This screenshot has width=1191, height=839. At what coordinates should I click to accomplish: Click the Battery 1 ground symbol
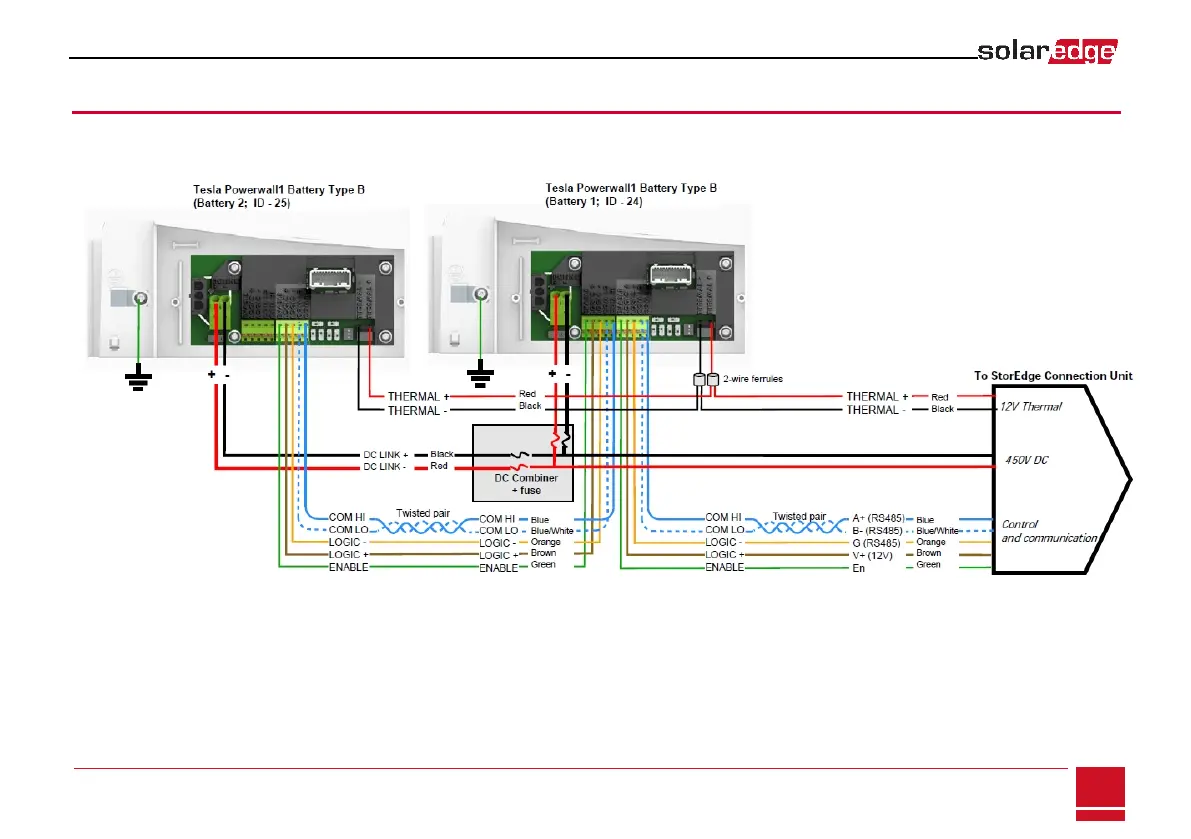(x=480, y=374)
